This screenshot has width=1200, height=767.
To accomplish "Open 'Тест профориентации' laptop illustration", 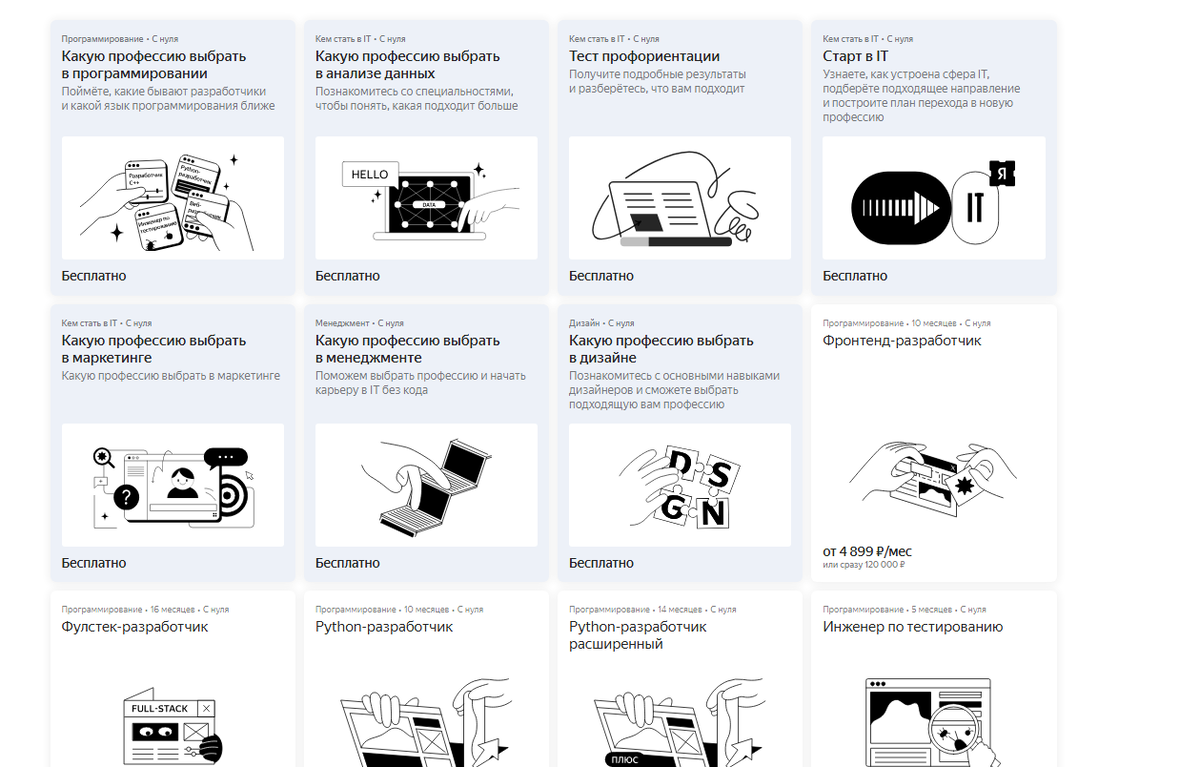I will [680, 198].
